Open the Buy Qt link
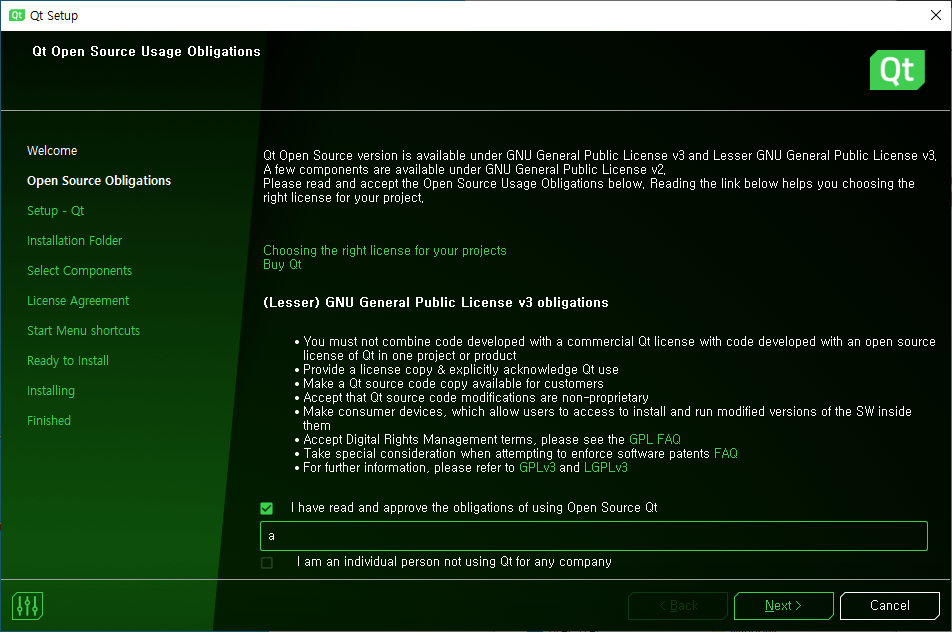 pyautogui.click(x=282, y=265)
